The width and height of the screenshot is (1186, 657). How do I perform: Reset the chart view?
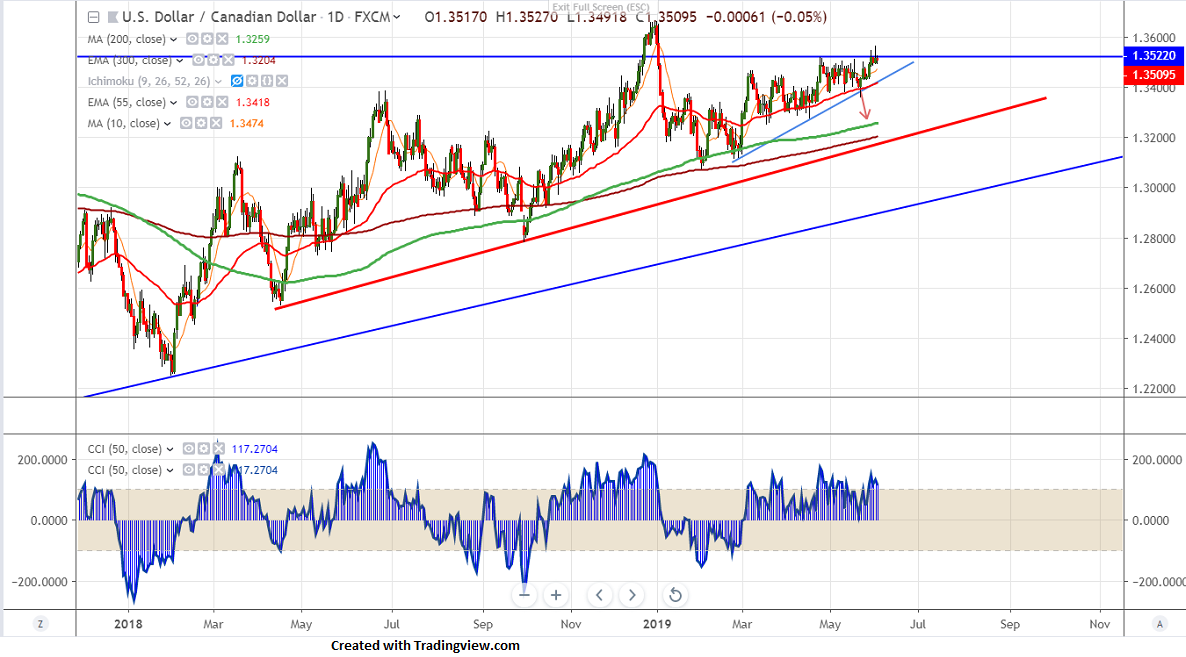675,595
